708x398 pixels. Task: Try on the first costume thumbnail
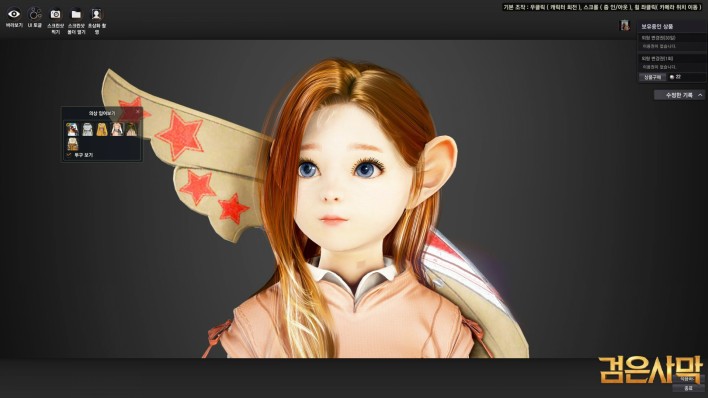tap(72, 129)
